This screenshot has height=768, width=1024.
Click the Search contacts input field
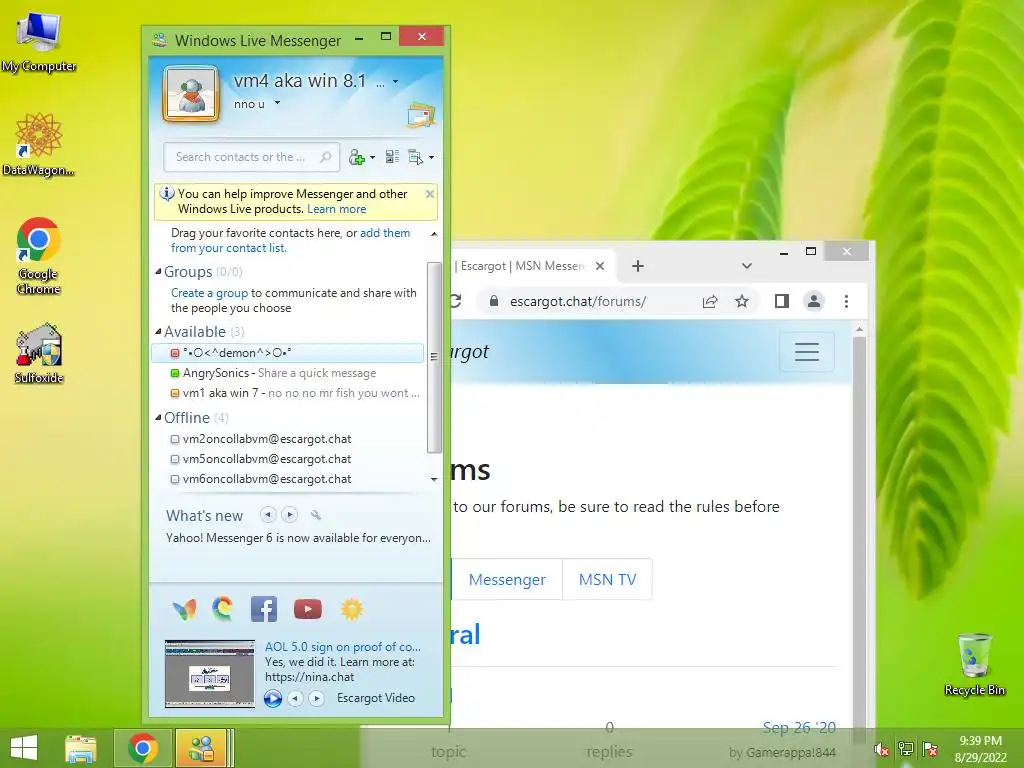pos(251,157)
